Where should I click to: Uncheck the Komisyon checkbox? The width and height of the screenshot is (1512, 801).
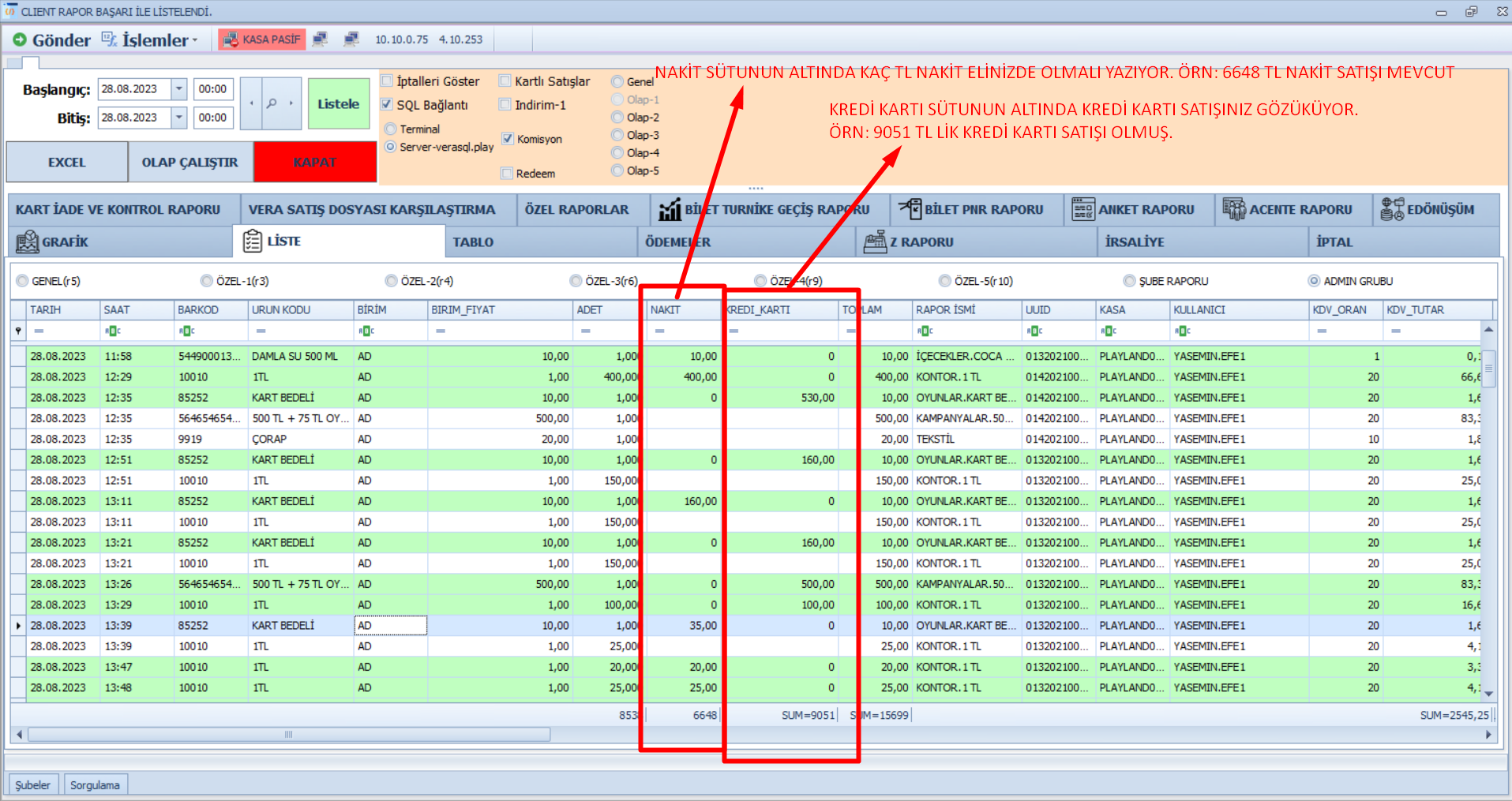(x=508, y=139)
